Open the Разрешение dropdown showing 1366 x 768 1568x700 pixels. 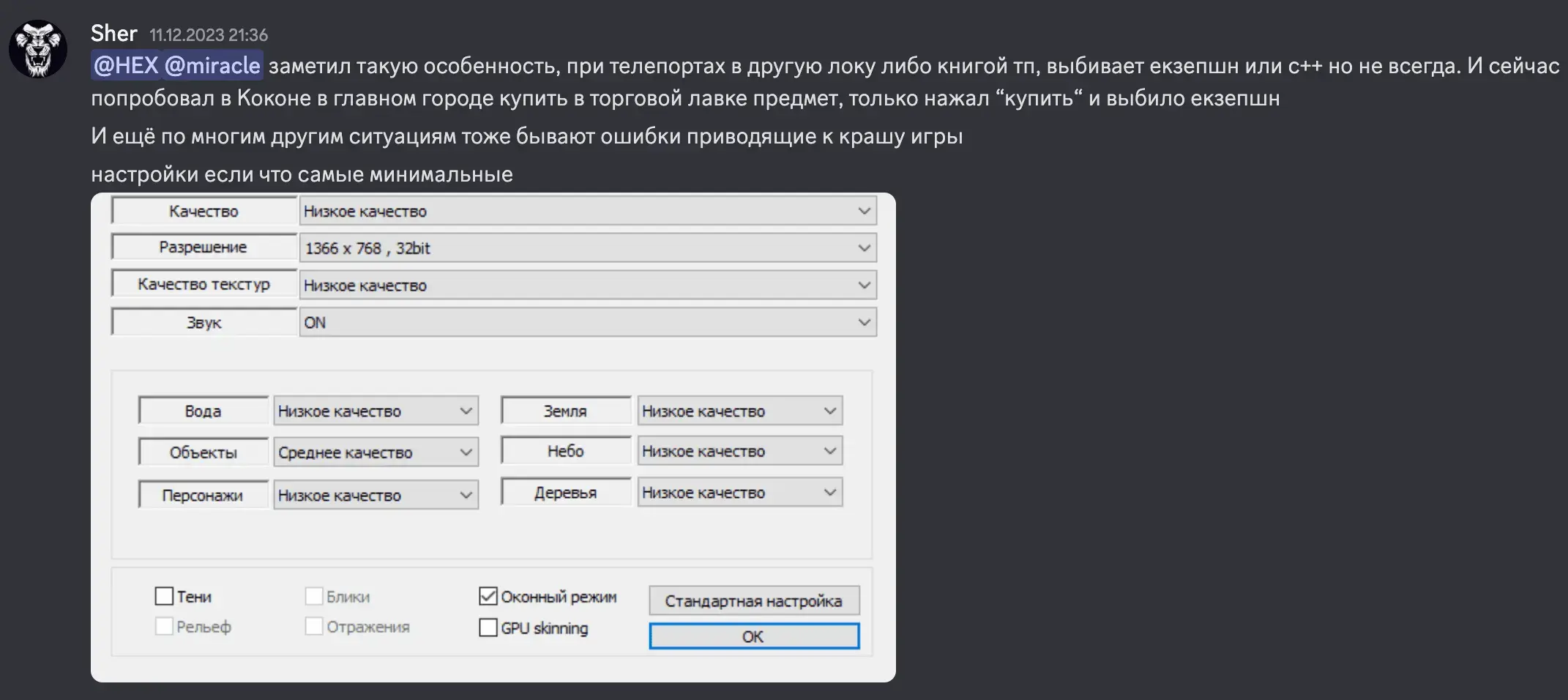click(x=588, y=247)
